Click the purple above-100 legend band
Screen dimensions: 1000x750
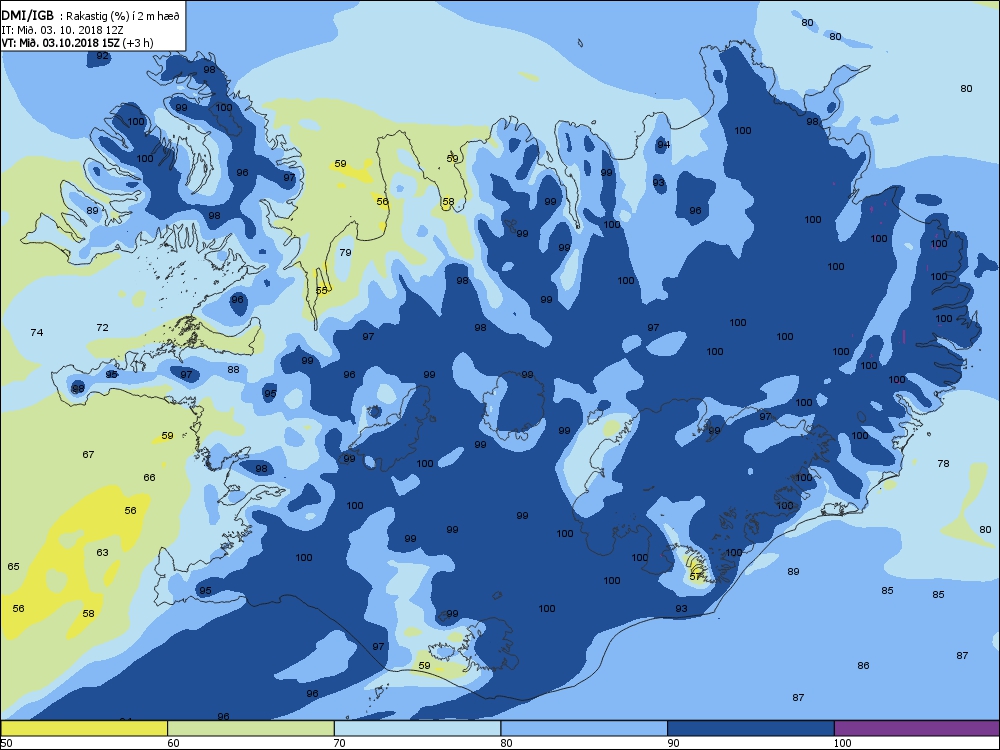click(x=916, y=728)
